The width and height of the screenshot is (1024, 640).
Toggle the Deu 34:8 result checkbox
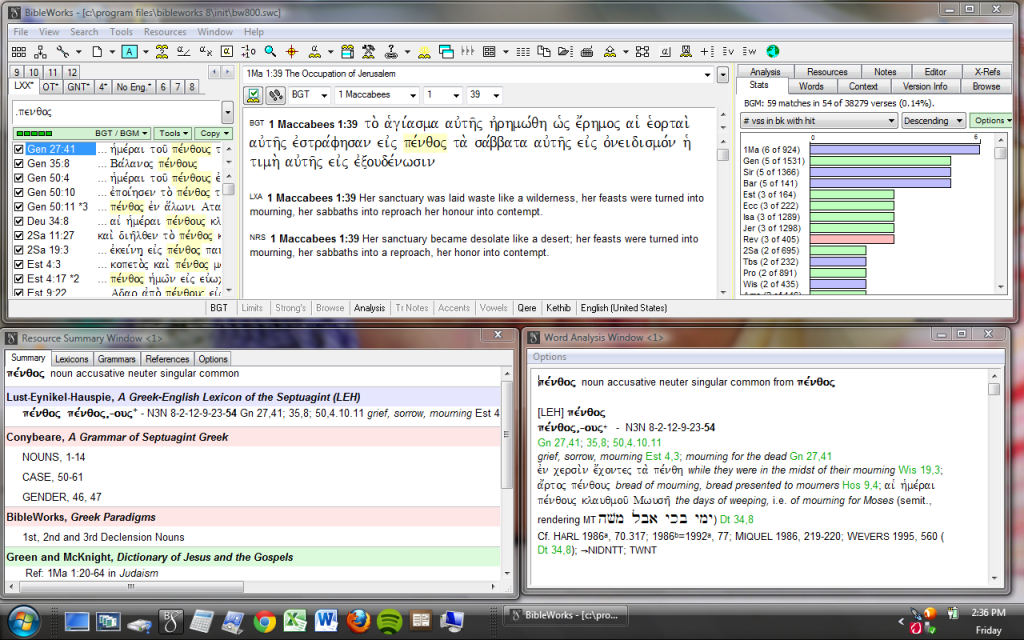tap(19, 221)
